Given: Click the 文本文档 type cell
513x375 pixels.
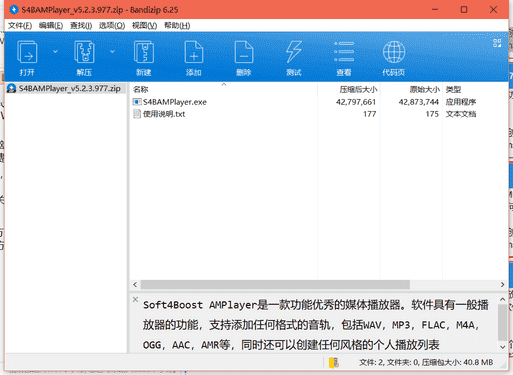Looking at the screenshot, I should coord(461,114).
